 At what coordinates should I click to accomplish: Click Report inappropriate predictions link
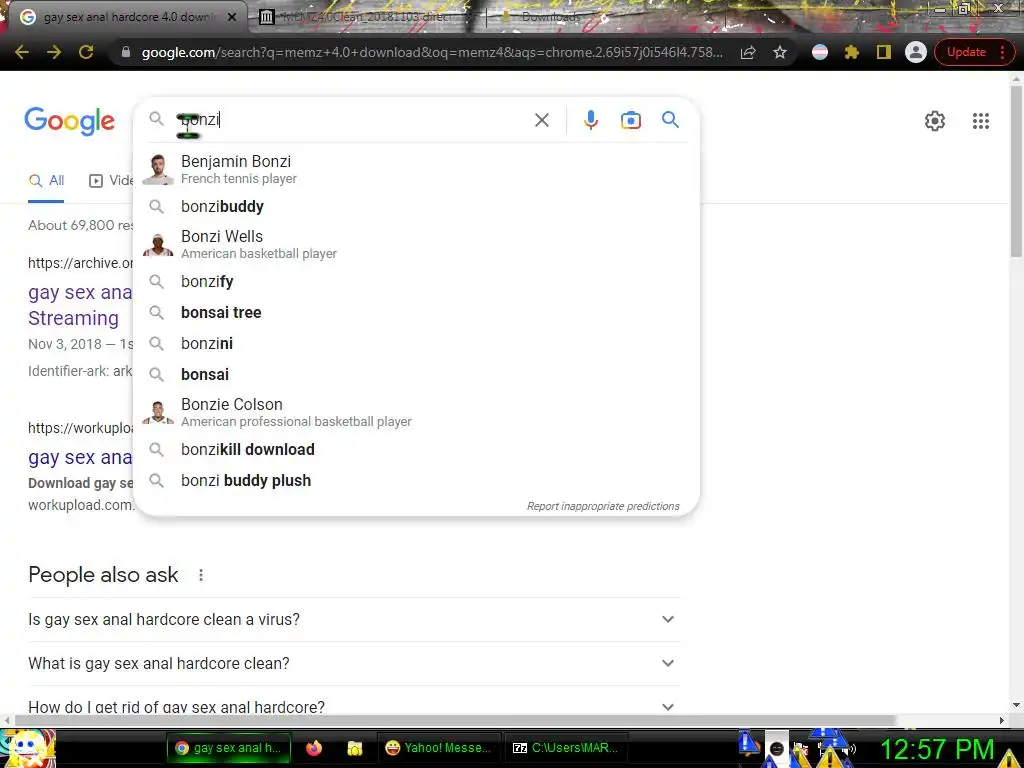[603, 506]
